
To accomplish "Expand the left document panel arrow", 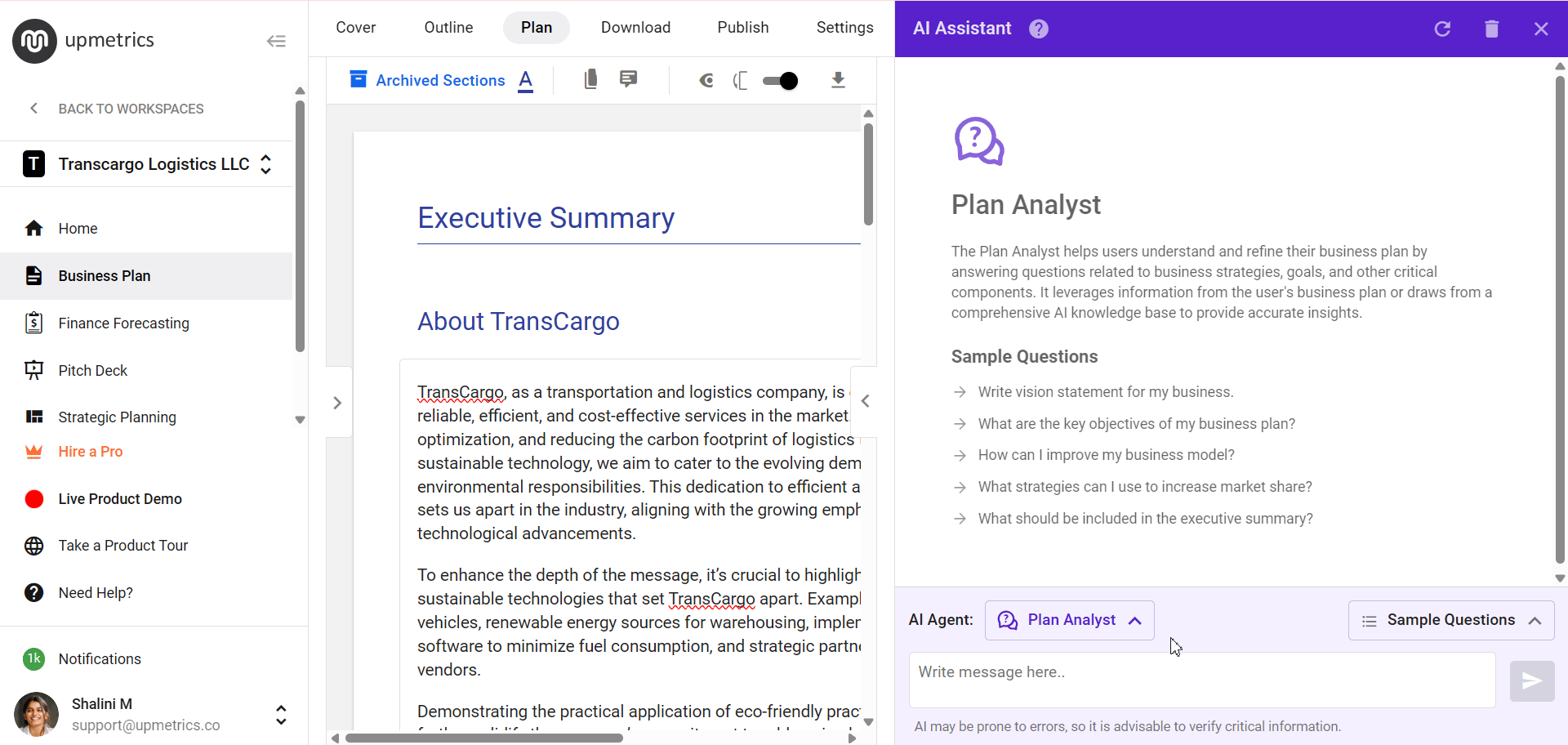I will 337,403.
